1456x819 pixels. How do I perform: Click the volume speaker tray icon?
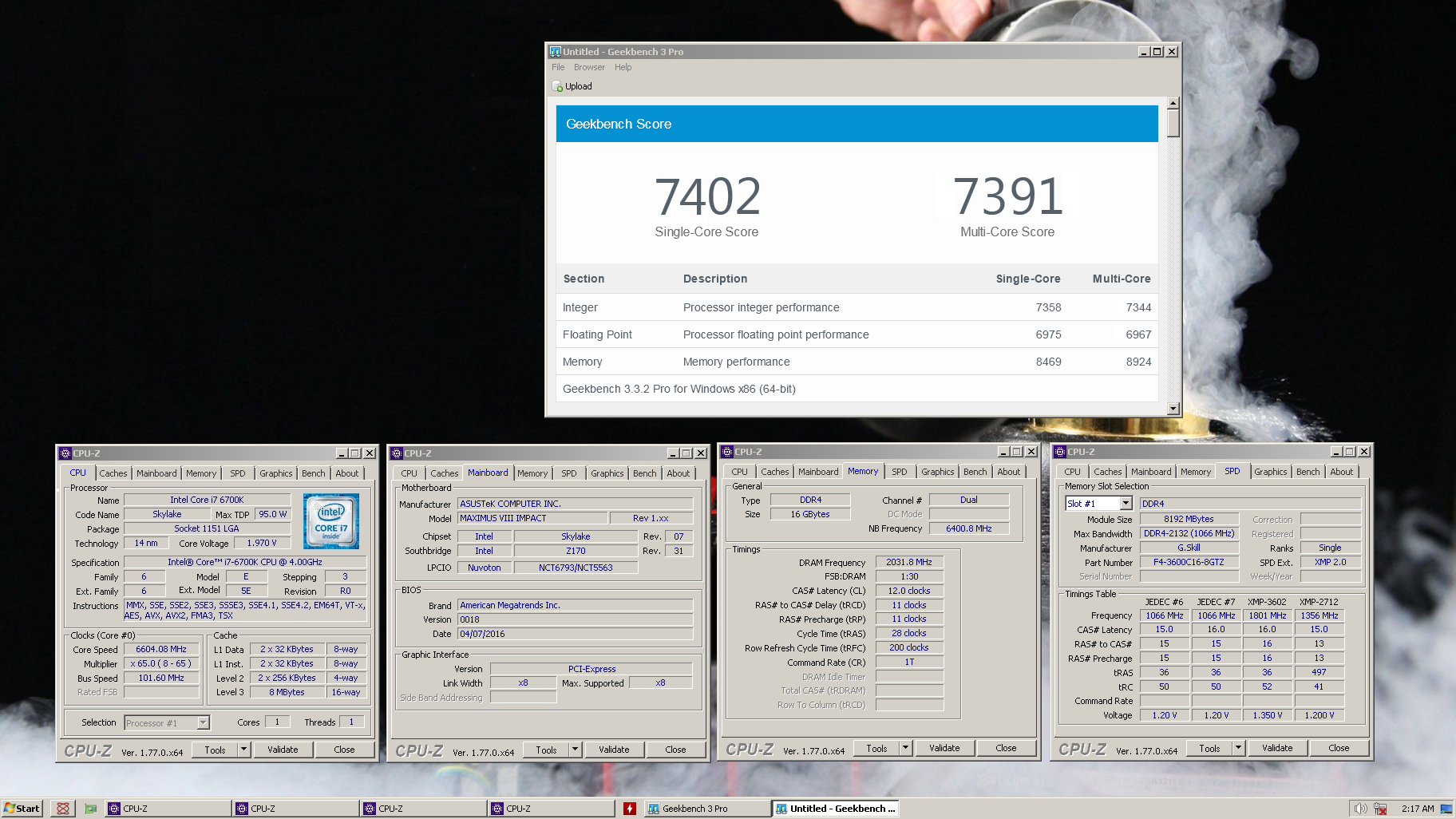tap(1360, 809)
